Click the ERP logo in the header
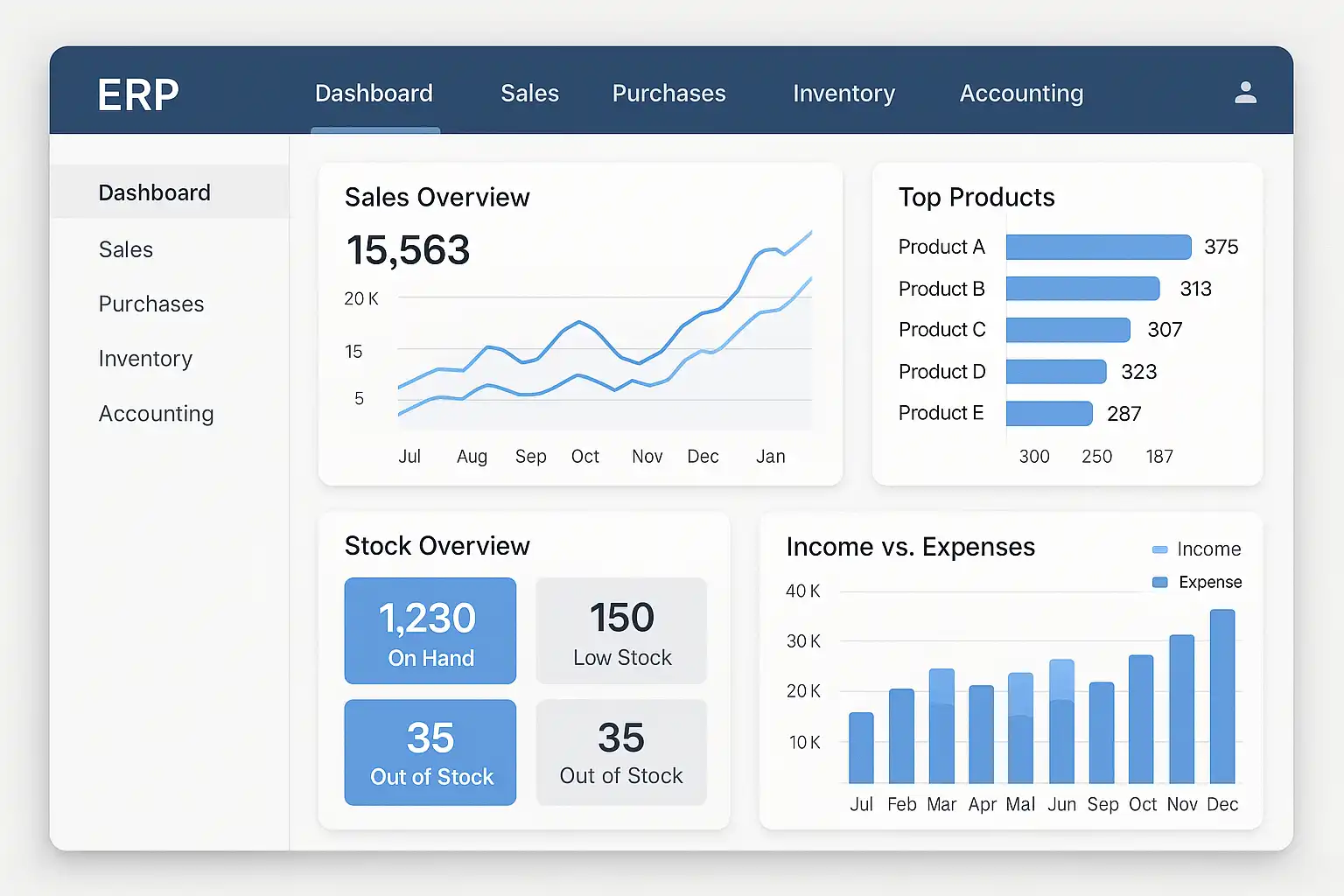Screen dimensions: 1344x896 click(138, 94)
